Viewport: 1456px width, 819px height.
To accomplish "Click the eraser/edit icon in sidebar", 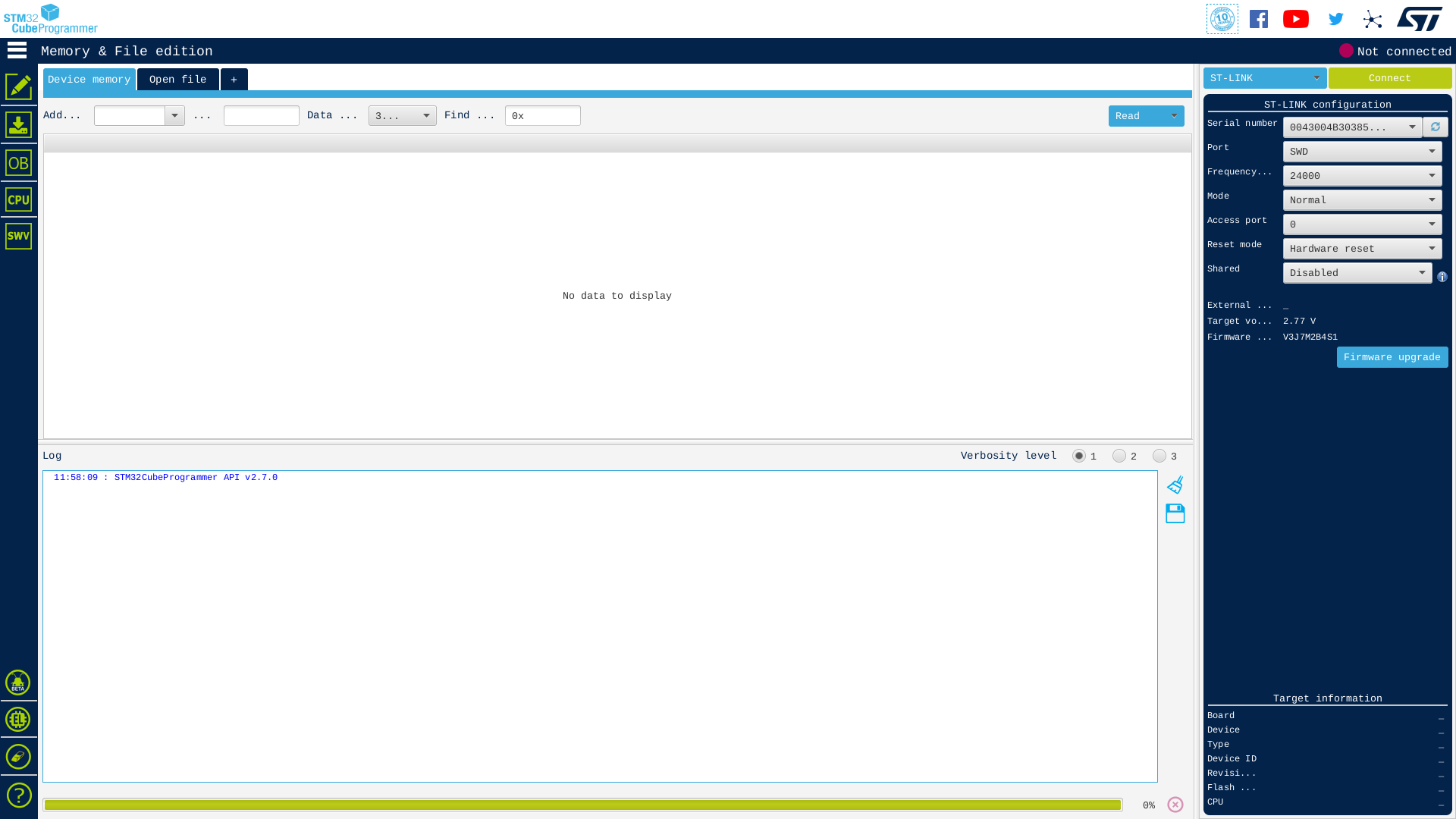I will [x=19, y=88].
